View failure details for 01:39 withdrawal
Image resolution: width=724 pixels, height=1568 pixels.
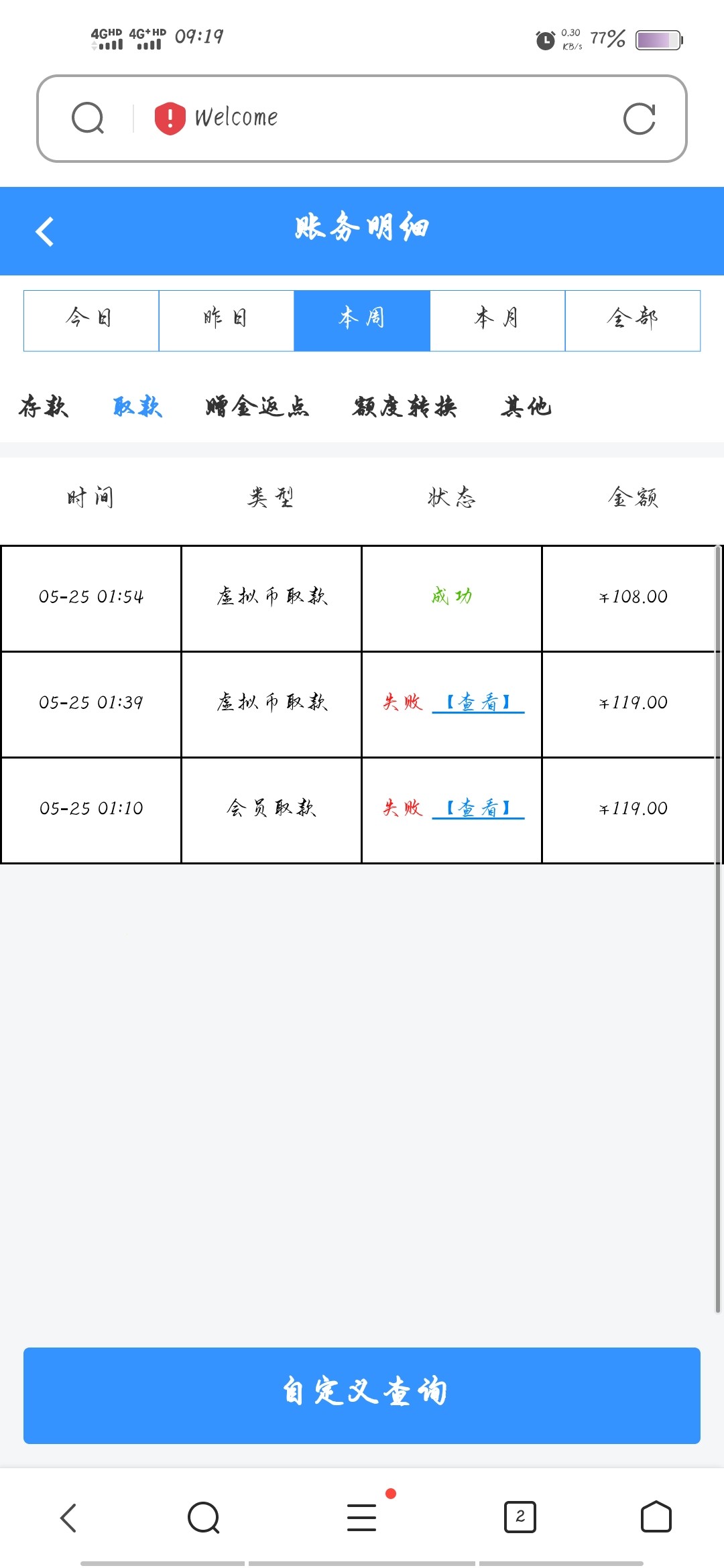click(479, 702)
